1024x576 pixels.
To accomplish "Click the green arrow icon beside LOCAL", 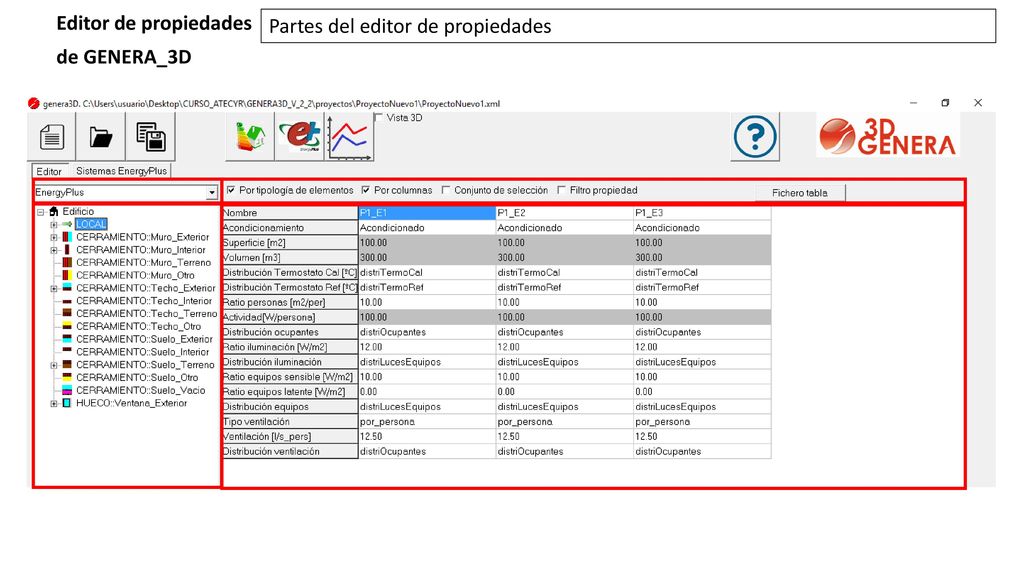I will coord(67,224).
